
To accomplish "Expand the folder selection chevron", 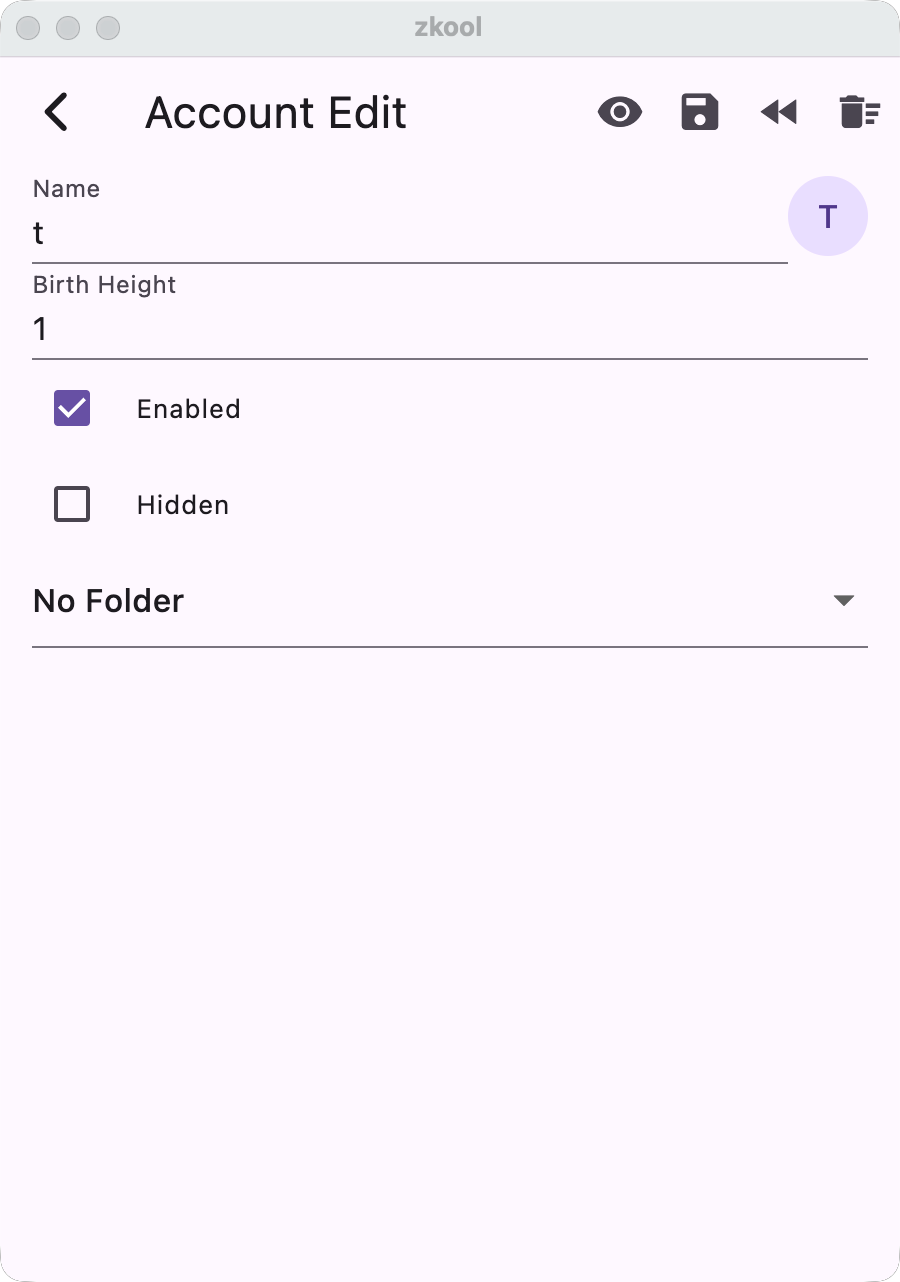I will coord(845,600).
